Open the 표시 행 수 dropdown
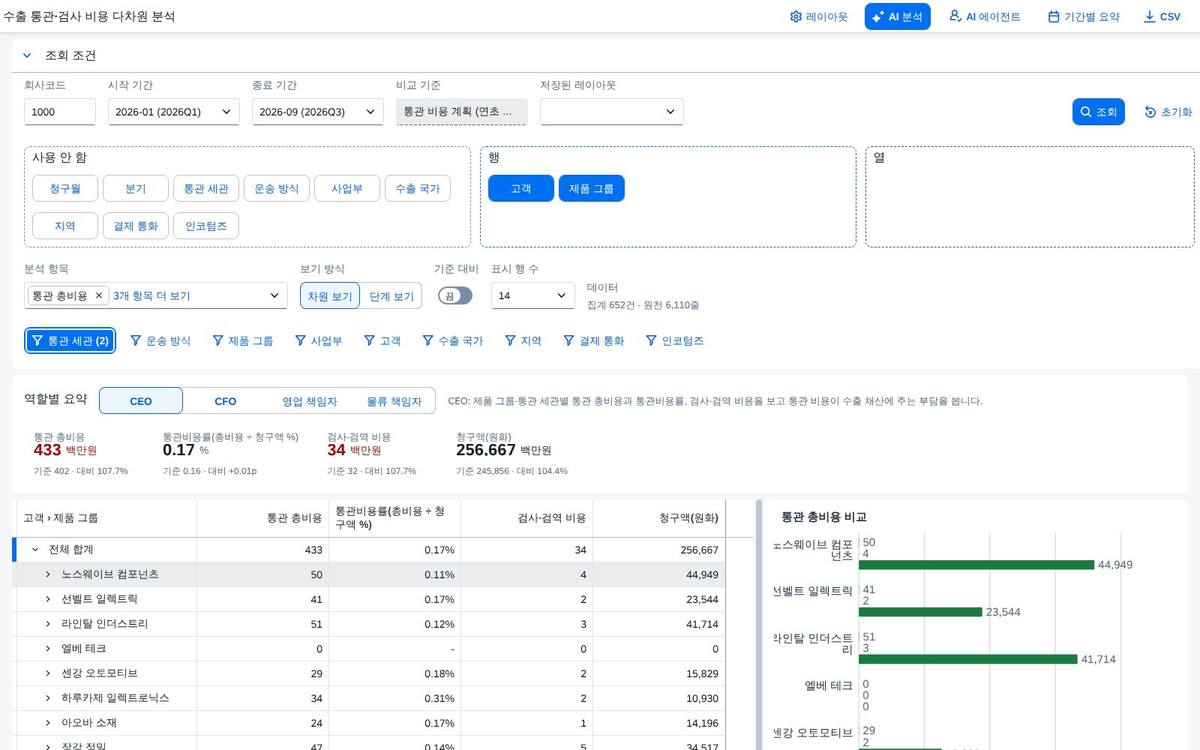 (x=532, y=296)
